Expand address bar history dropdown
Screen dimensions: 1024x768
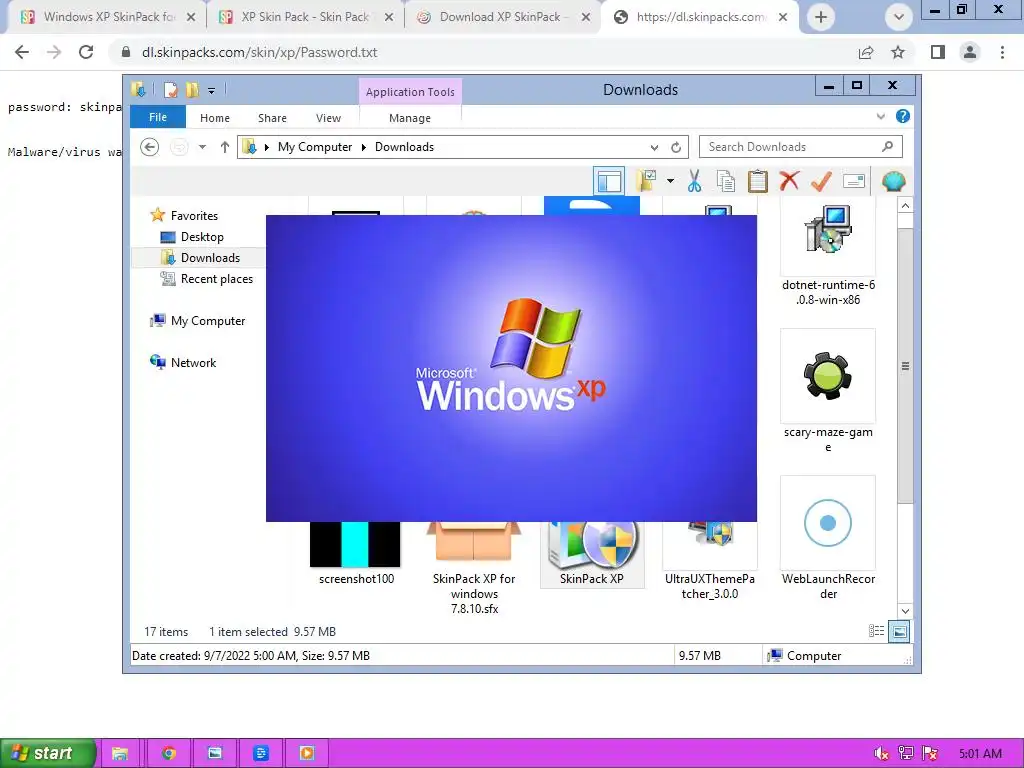[x=654, y=147]
